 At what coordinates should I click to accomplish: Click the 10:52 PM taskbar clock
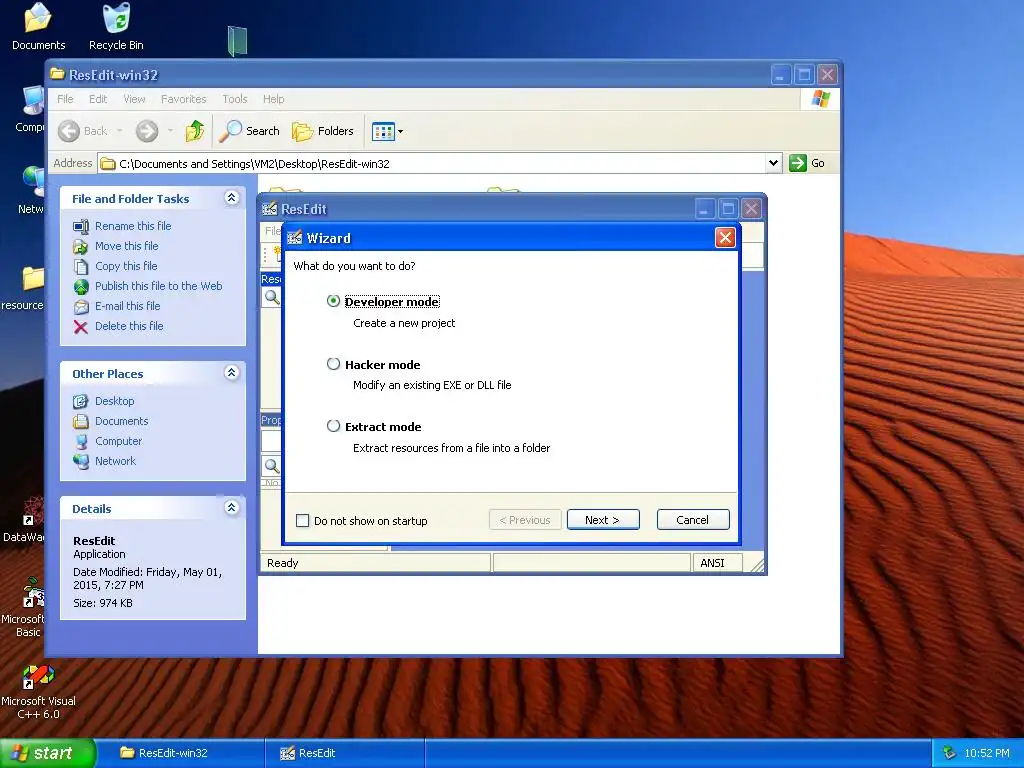tap(987, 753)
